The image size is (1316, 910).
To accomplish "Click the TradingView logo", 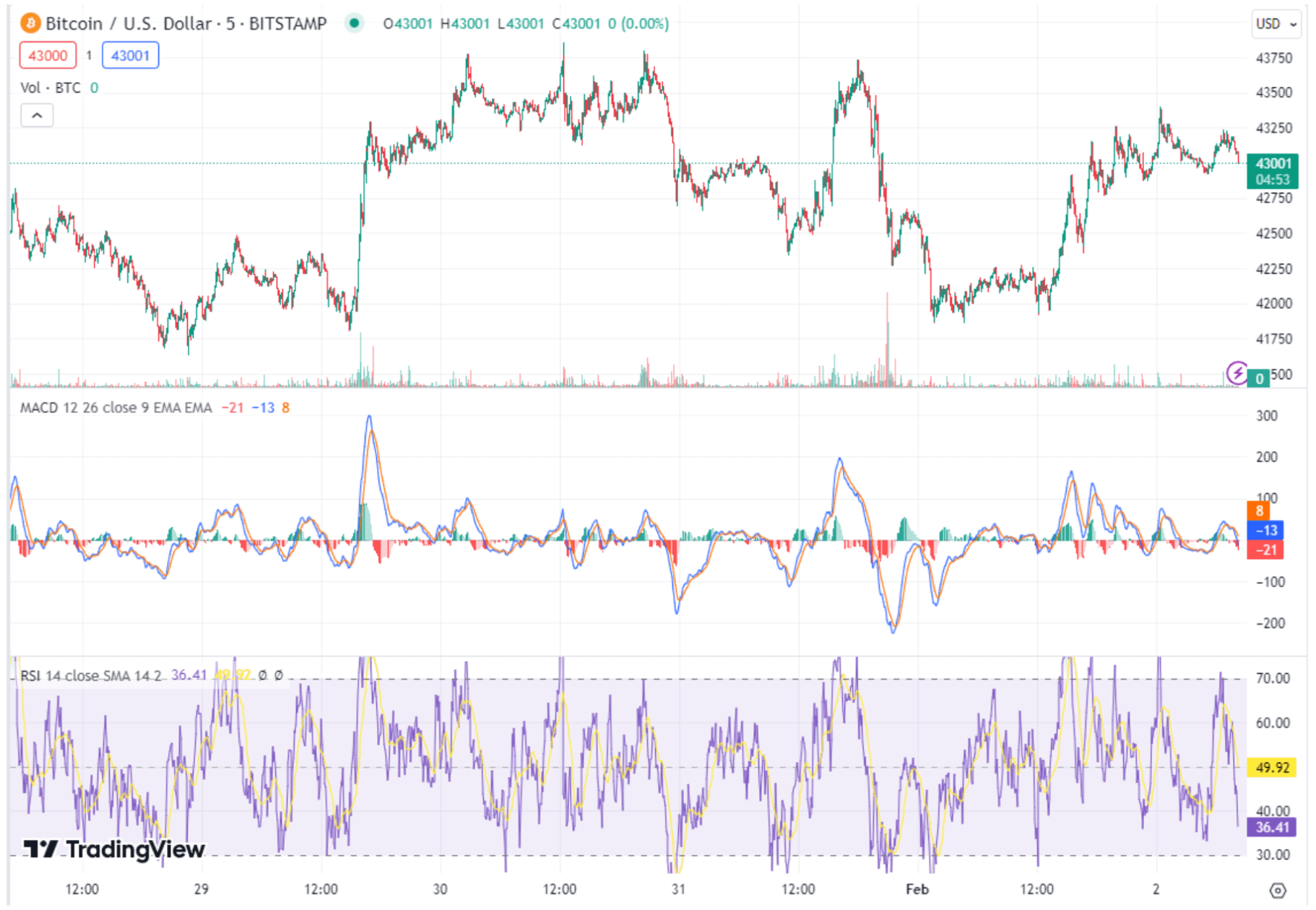I will [x=114, y=849].
